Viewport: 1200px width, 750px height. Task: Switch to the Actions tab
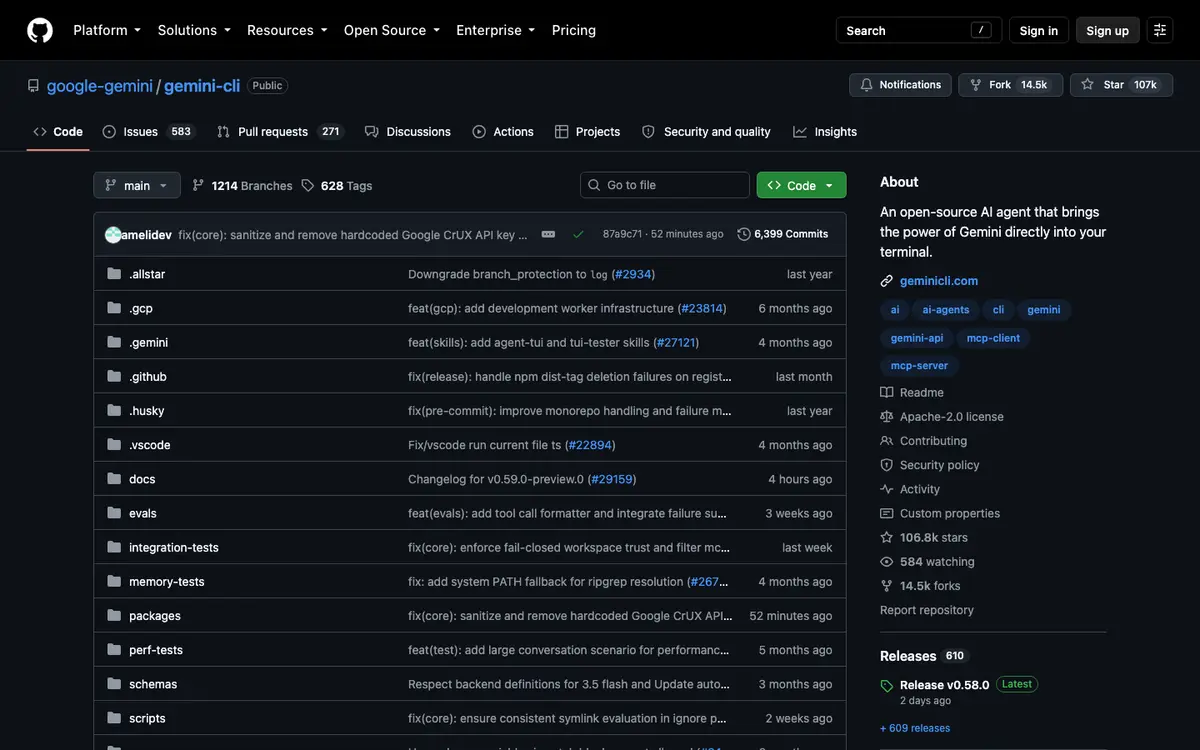(503, 132)
